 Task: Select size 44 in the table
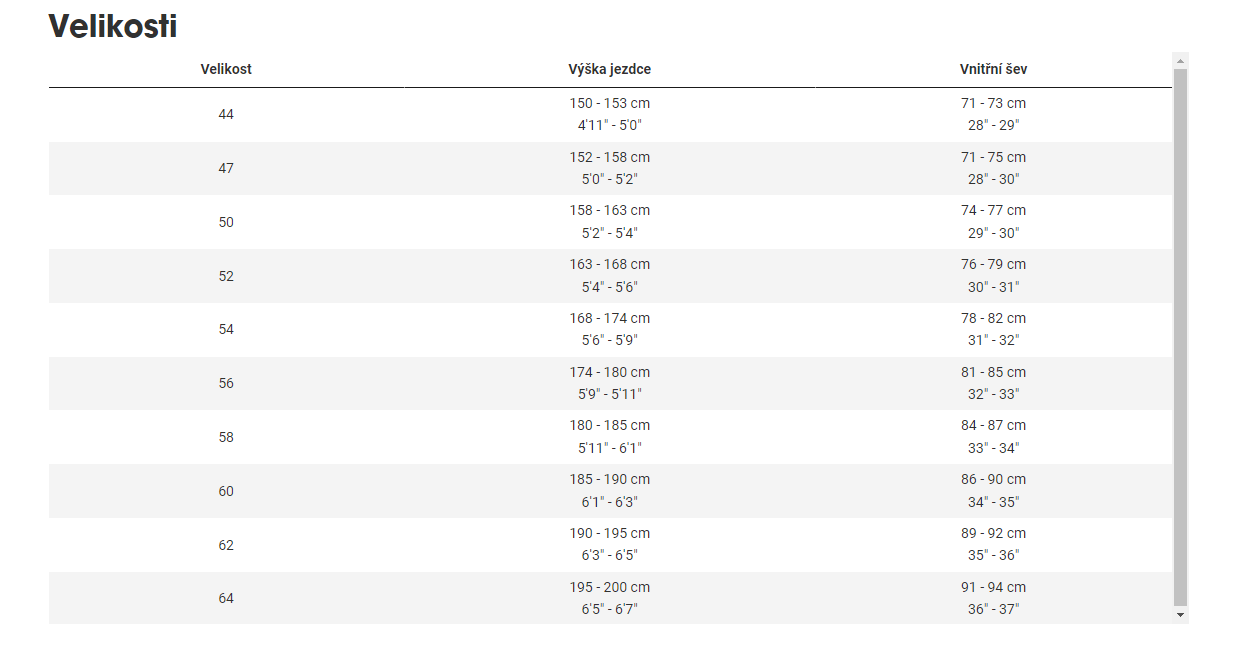(x=226, y=115)
